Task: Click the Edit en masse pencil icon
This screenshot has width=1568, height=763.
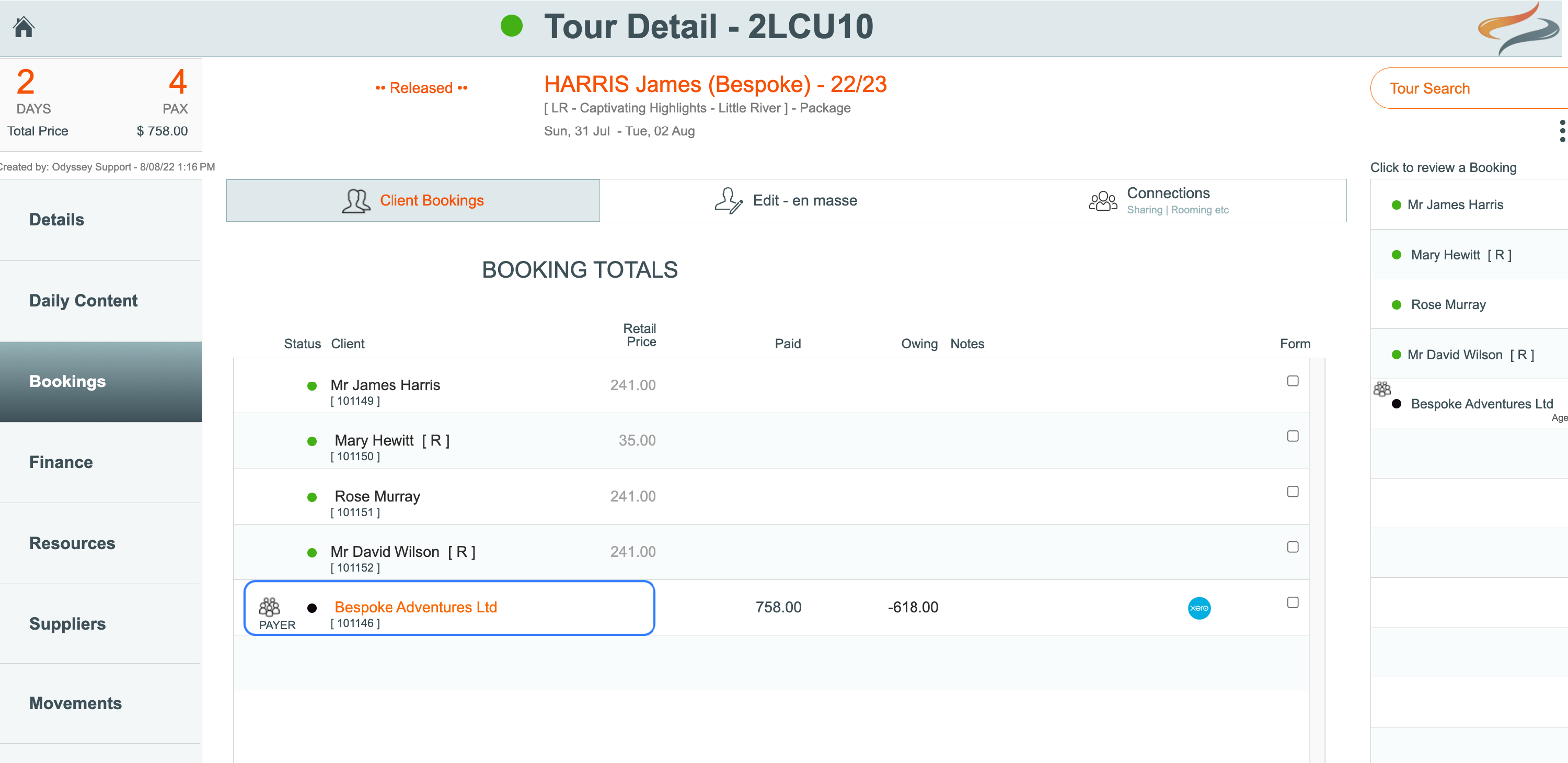Action: pos(728,201)
